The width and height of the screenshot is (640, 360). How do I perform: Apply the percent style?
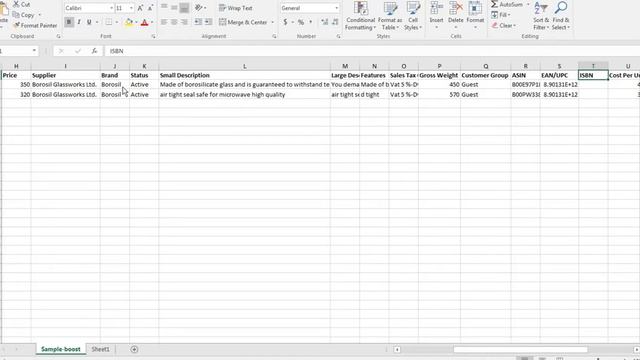(301, 22)
